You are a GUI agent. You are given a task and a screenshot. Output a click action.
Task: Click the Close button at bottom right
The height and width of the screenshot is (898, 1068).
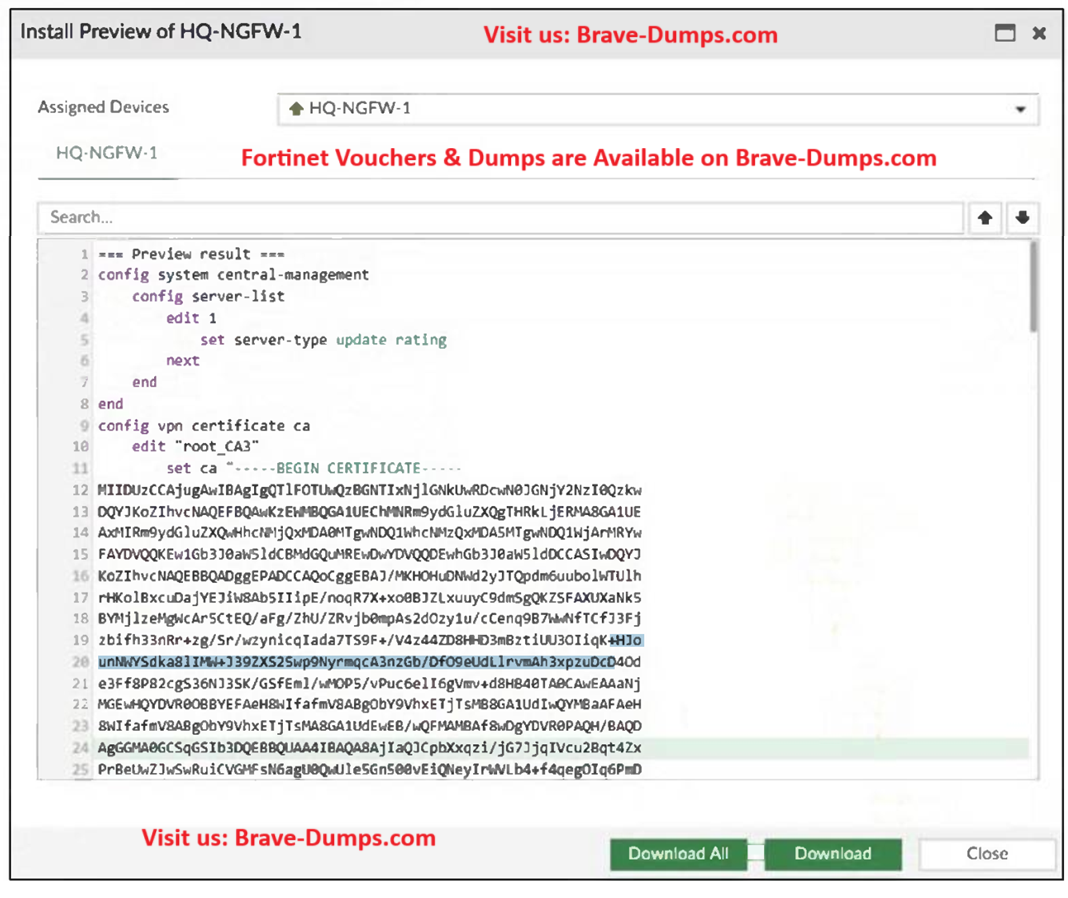(986, 853)
